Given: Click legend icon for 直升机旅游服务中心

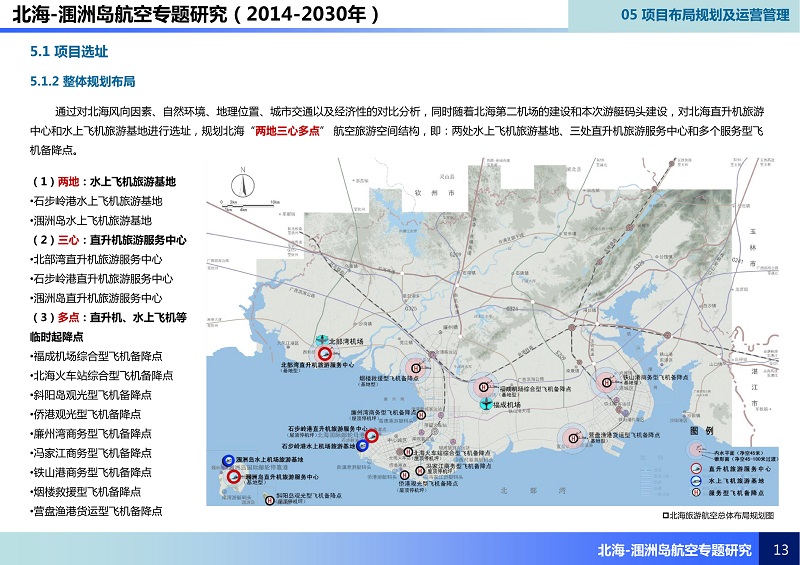Looking at the screenshot, I should [694, 467].
